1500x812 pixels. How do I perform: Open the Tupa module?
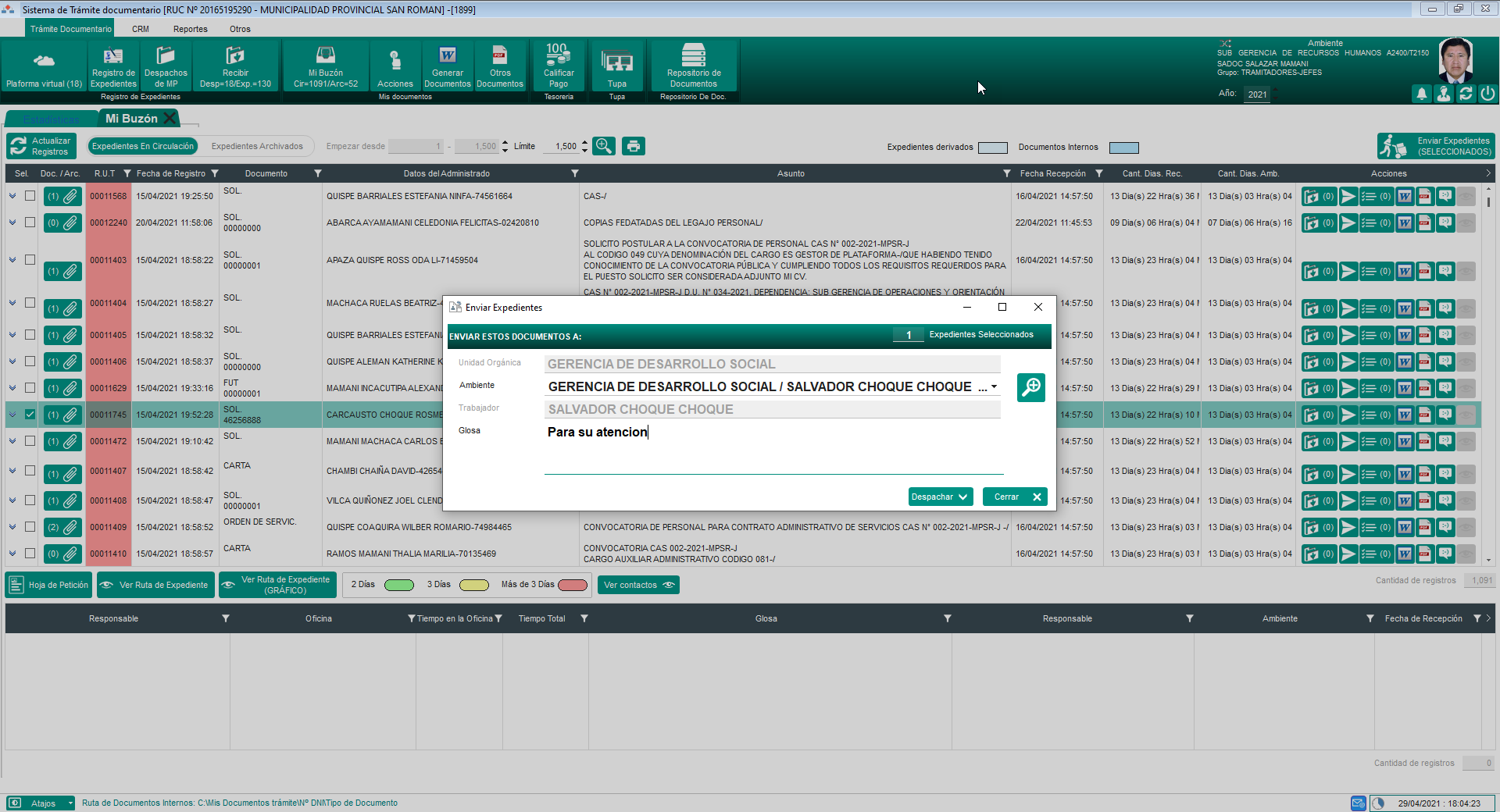coord(616,66)
